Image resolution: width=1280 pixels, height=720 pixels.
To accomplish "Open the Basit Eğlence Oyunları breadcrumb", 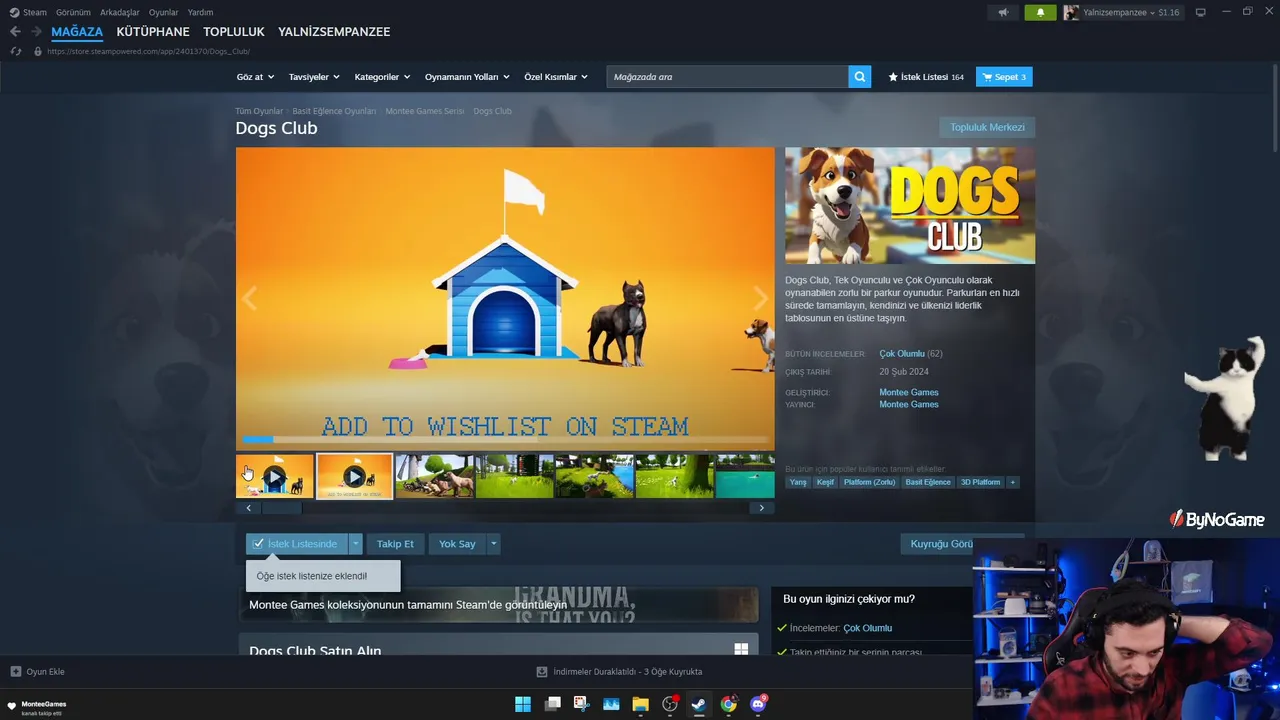I will coord(334,111).
